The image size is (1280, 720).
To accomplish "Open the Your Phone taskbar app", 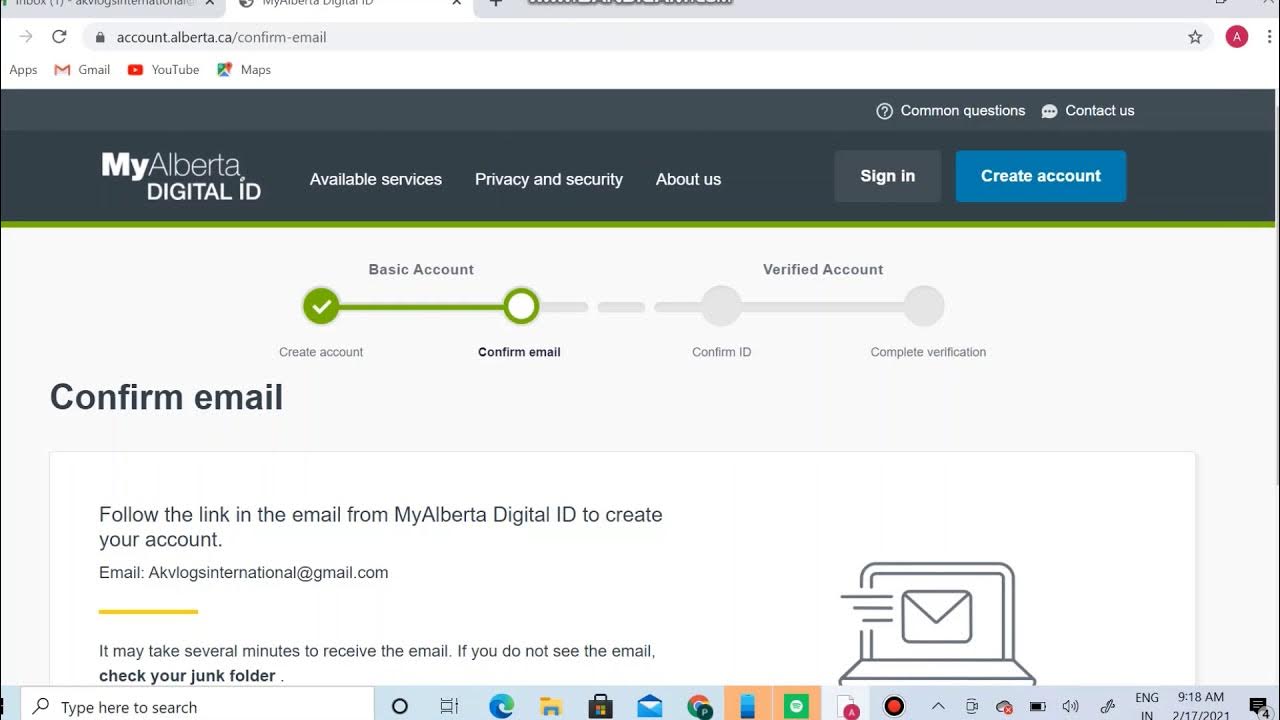I will tap(747, 706).
